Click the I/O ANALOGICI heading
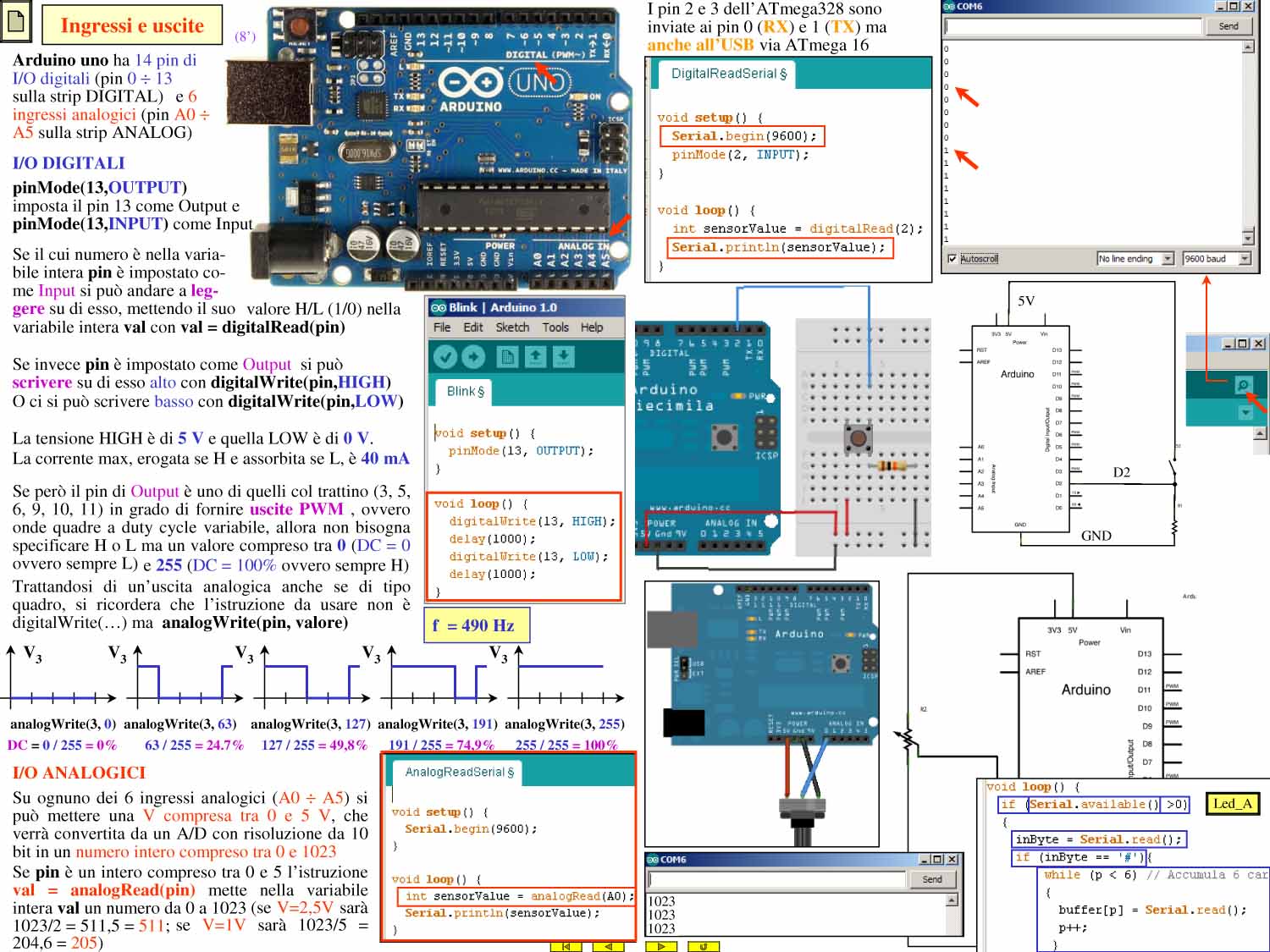Screen dimensions: 1270x952 tap(79, 773)
